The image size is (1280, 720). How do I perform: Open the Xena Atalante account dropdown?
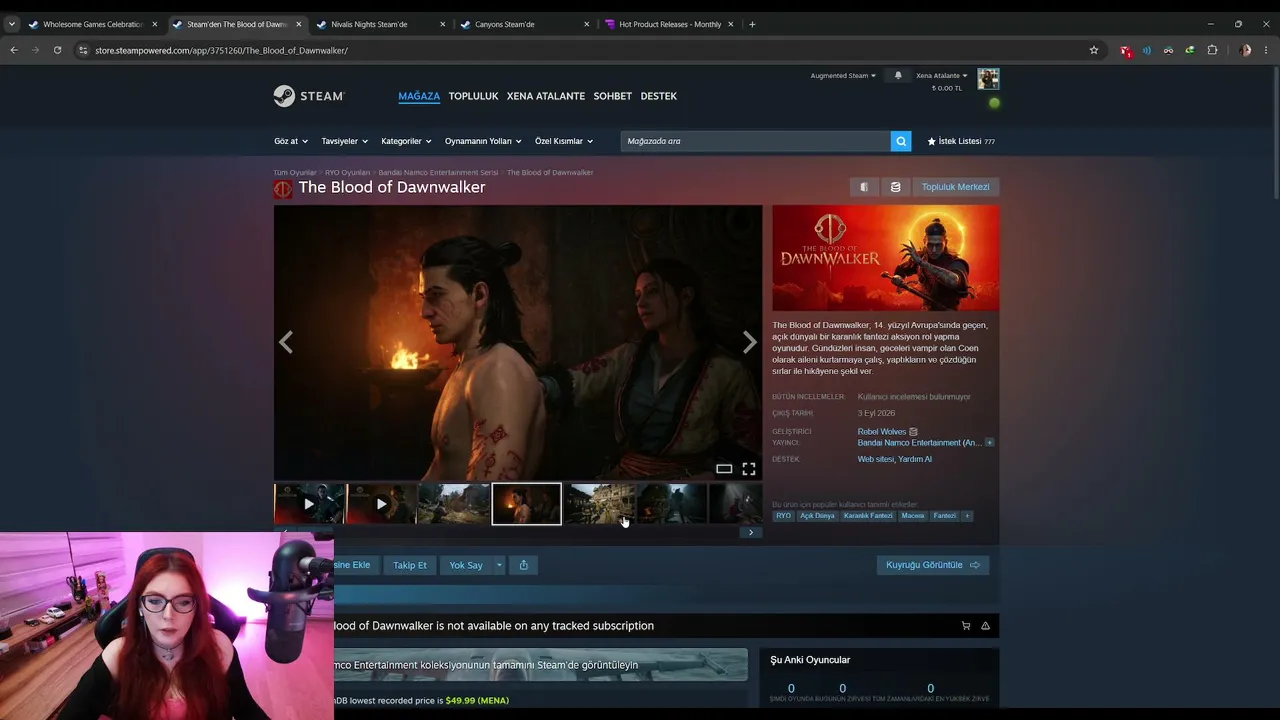pyautogui.click(x=942, y=76)
